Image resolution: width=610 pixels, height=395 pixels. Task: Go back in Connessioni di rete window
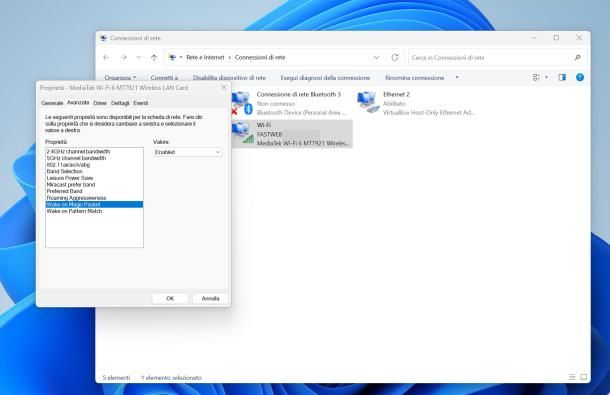pyautogui.click(x=106, y=58)
